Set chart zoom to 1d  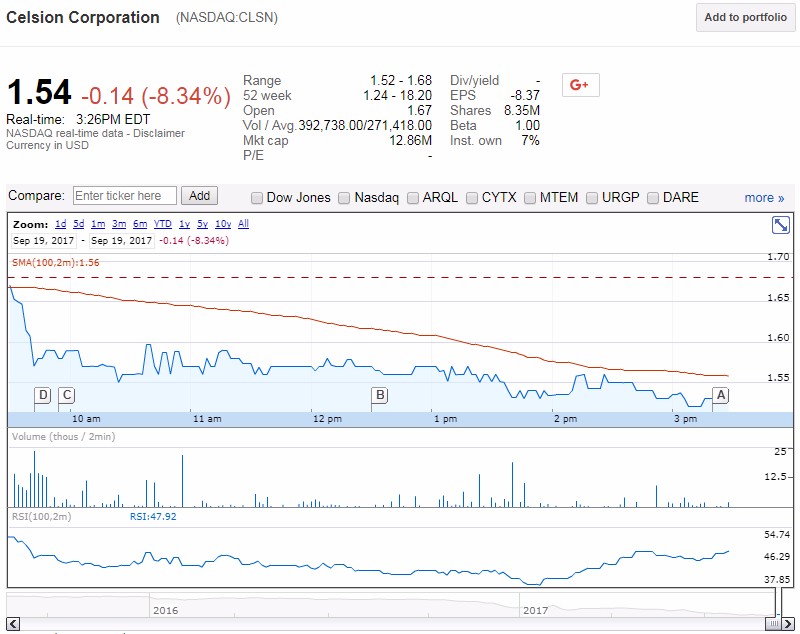point(61,224)
